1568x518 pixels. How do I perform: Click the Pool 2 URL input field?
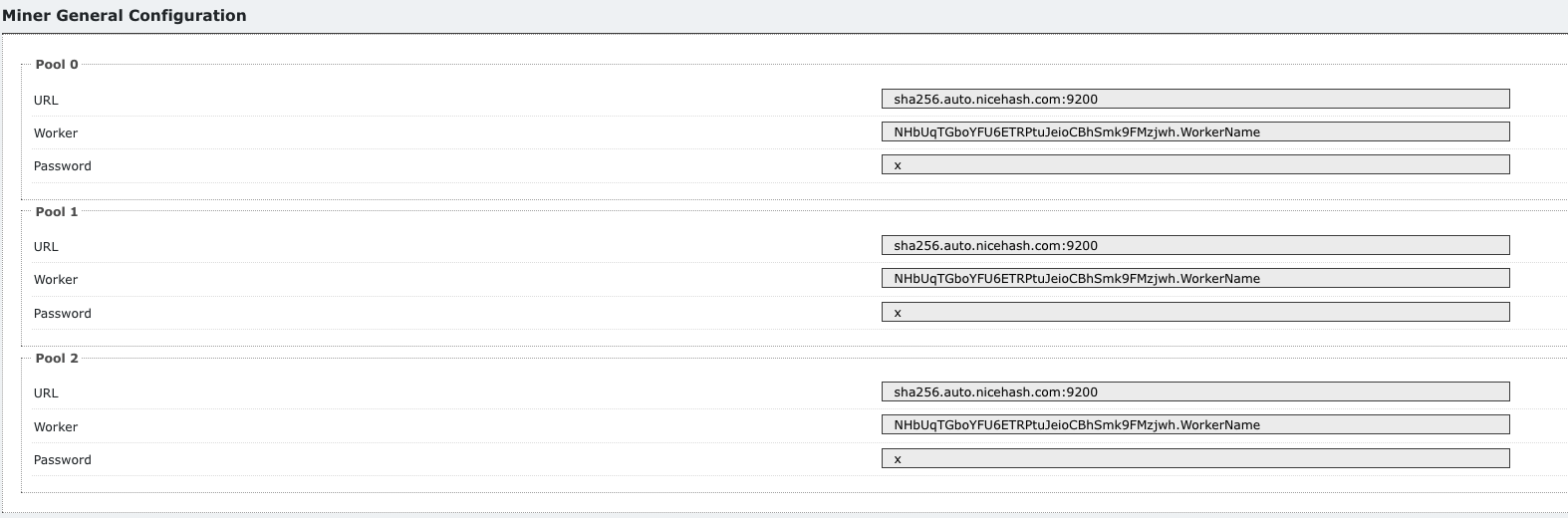(1195, 391)
